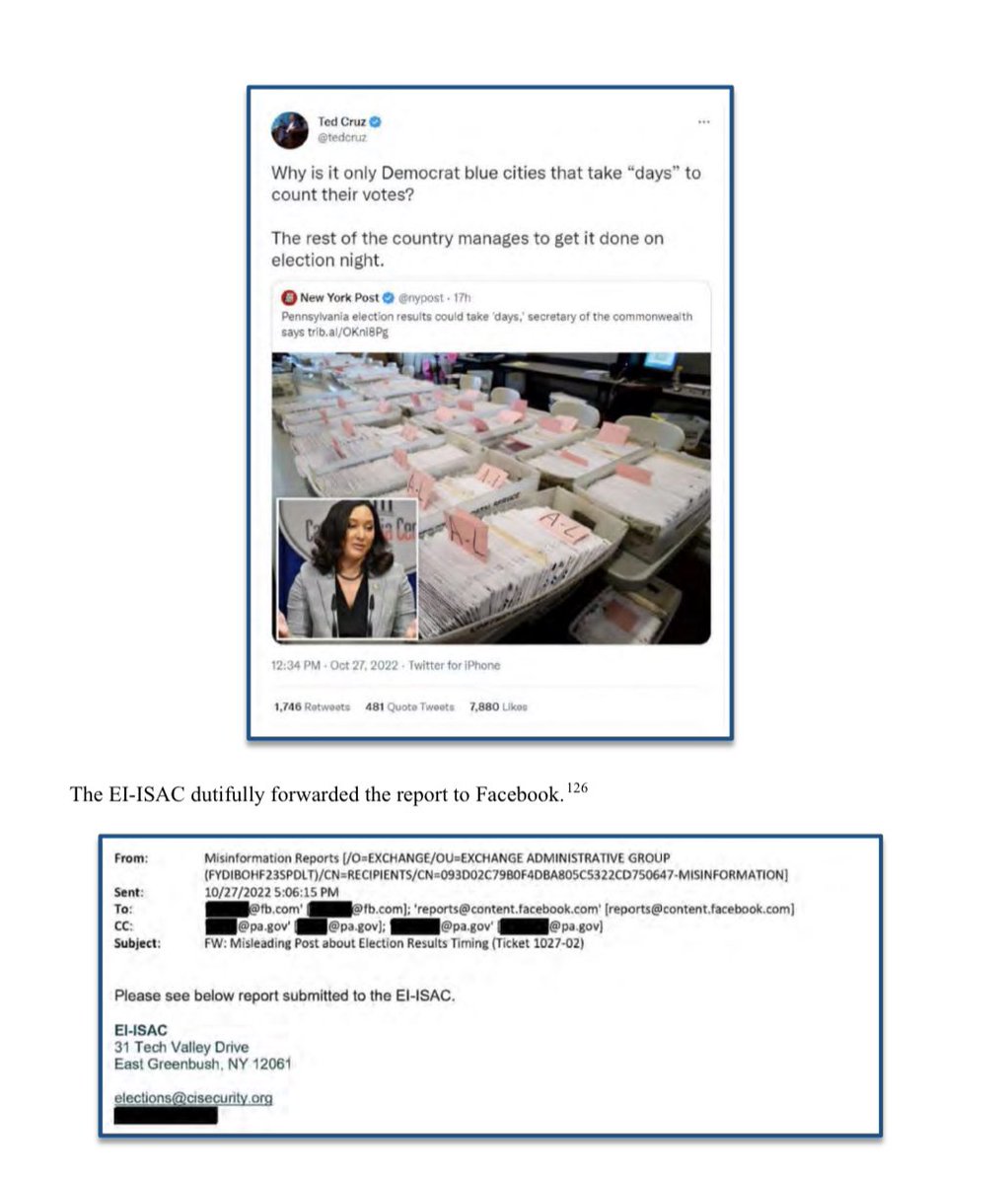Open the elections@cisecurity.org email link
Image resolution: width=1008 pixels, height=1183 pixels.
click(x=193, y=1098)
